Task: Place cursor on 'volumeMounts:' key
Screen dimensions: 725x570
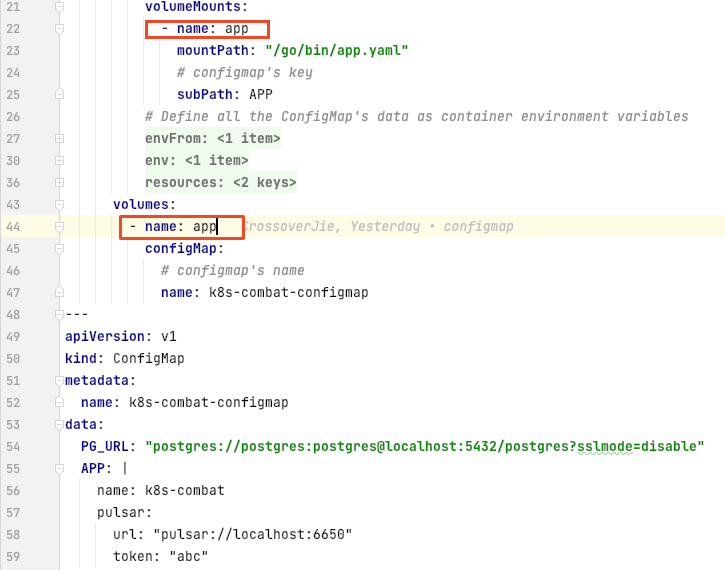Action: 196,7
